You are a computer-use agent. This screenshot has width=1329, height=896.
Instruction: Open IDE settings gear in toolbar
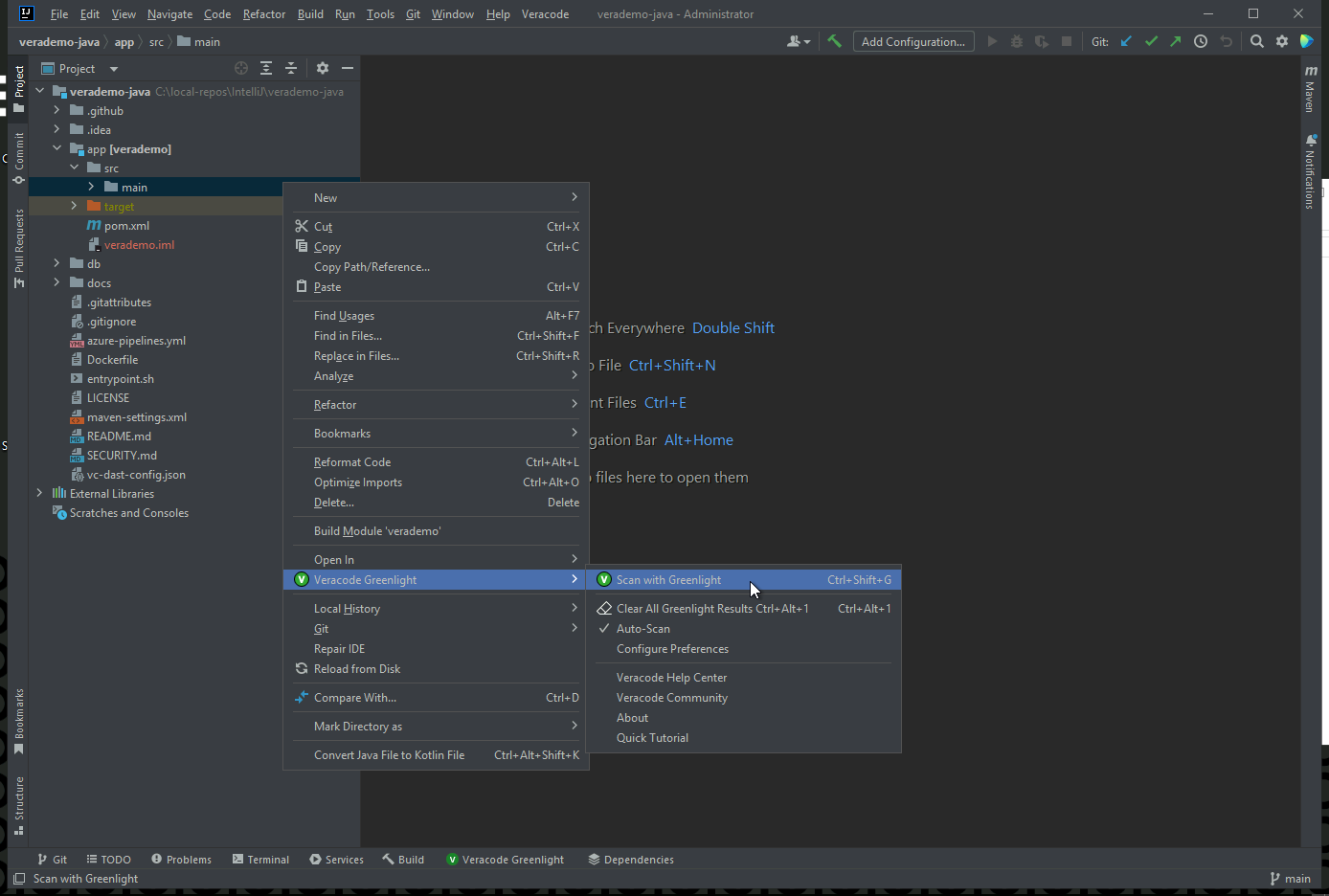pos(1282,41)
